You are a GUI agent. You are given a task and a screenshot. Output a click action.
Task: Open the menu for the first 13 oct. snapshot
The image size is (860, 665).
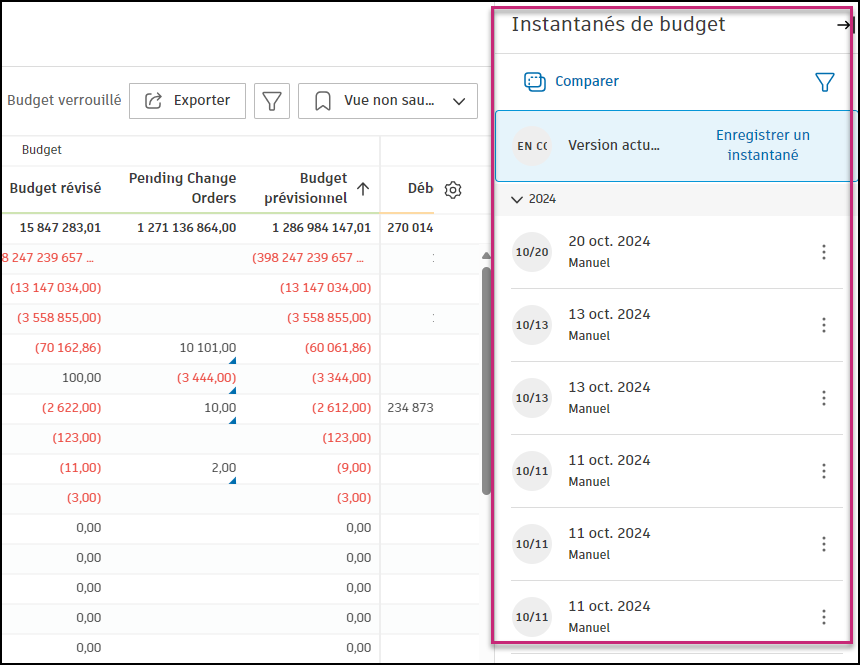pos(824,324)
